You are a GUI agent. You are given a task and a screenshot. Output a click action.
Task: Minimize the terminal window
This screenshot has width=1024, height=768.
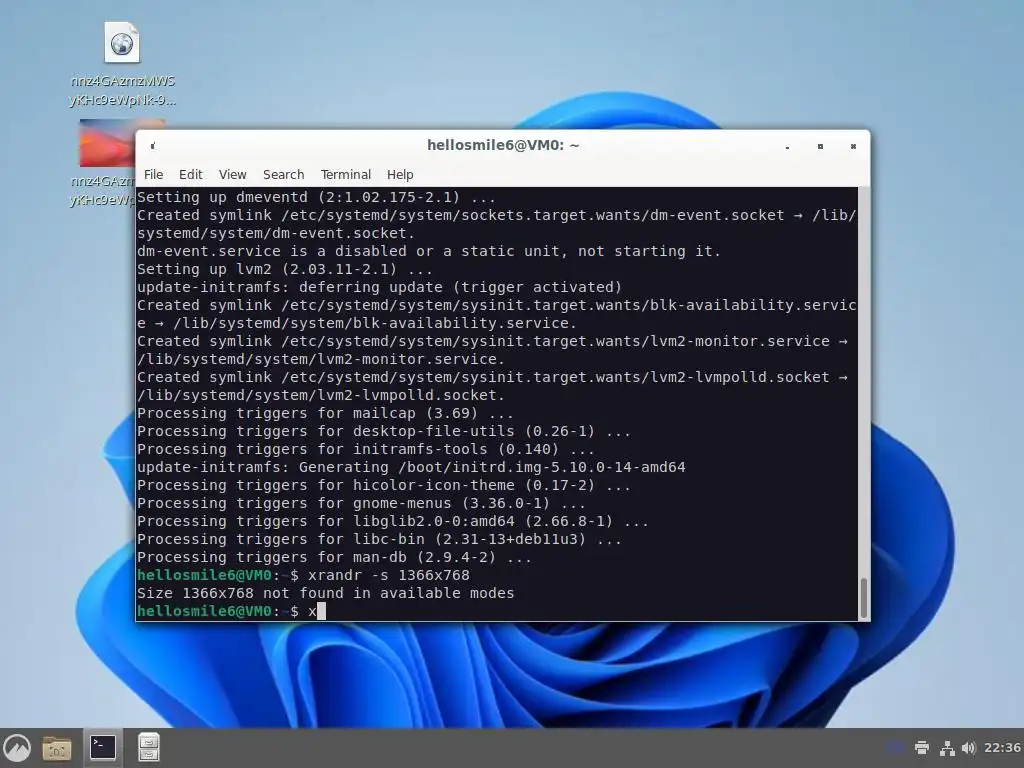[x=788, y=146]
